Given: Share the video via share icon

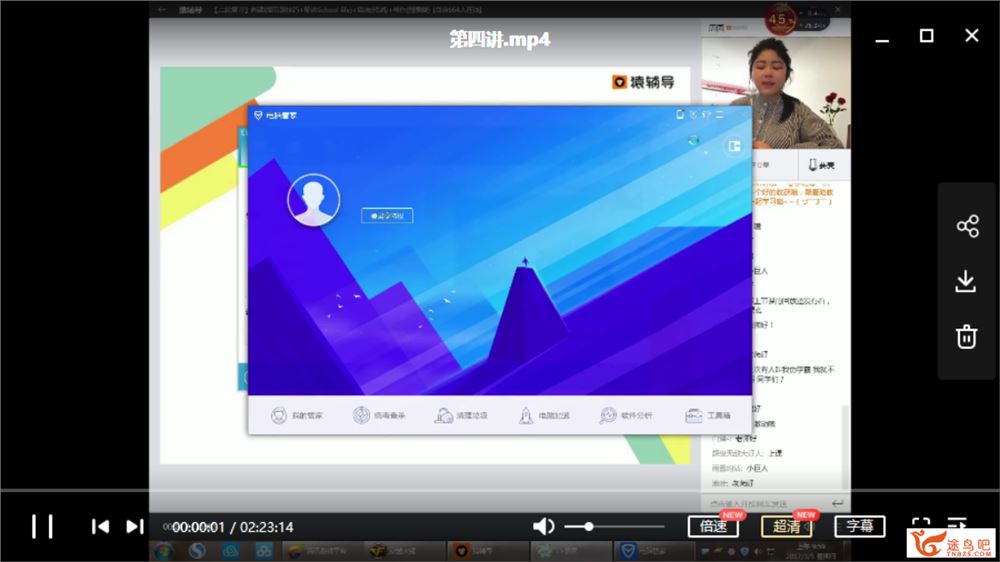Looking at the screenshot, I should tap(967, 226).
